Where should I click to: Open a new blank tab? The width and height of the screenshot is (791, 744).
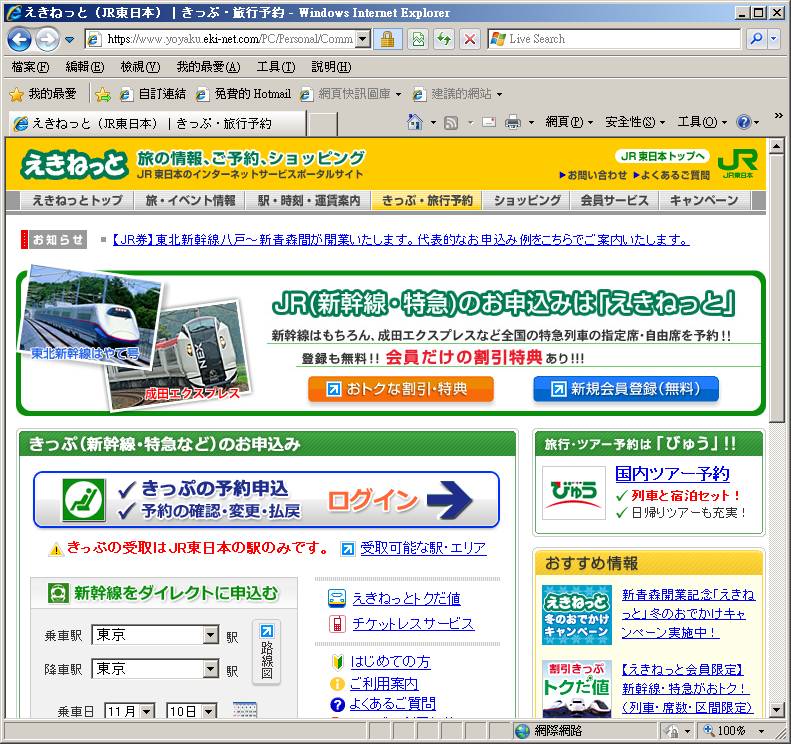coord(322,124)
